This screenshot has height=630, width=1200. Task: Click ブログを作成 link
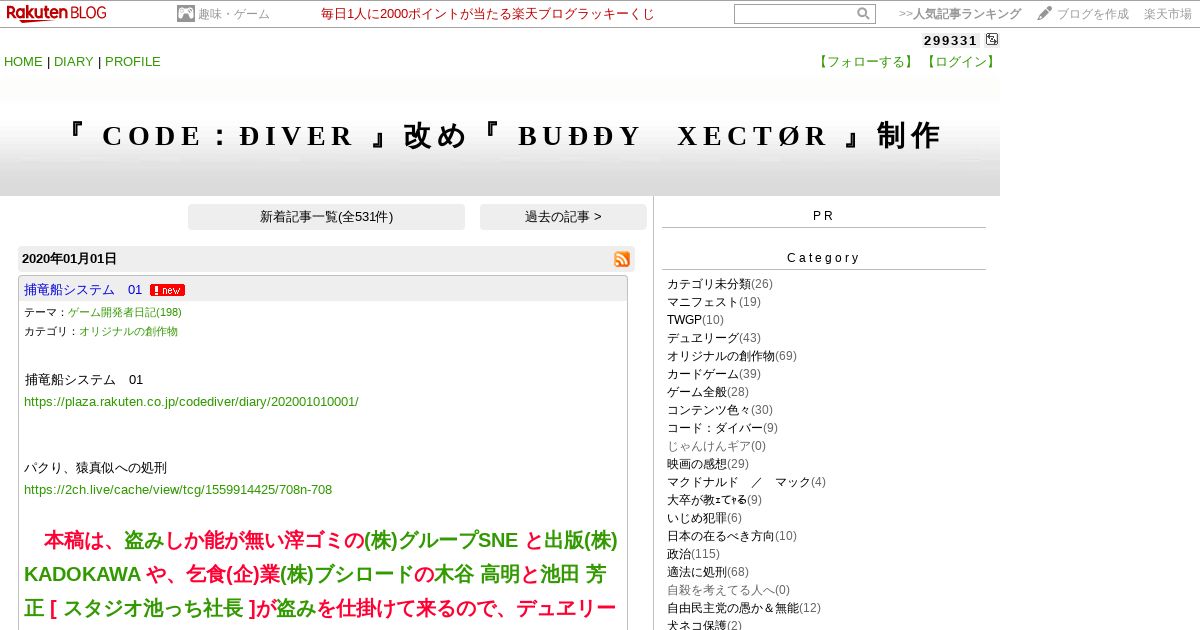(x=1093, y=14)
